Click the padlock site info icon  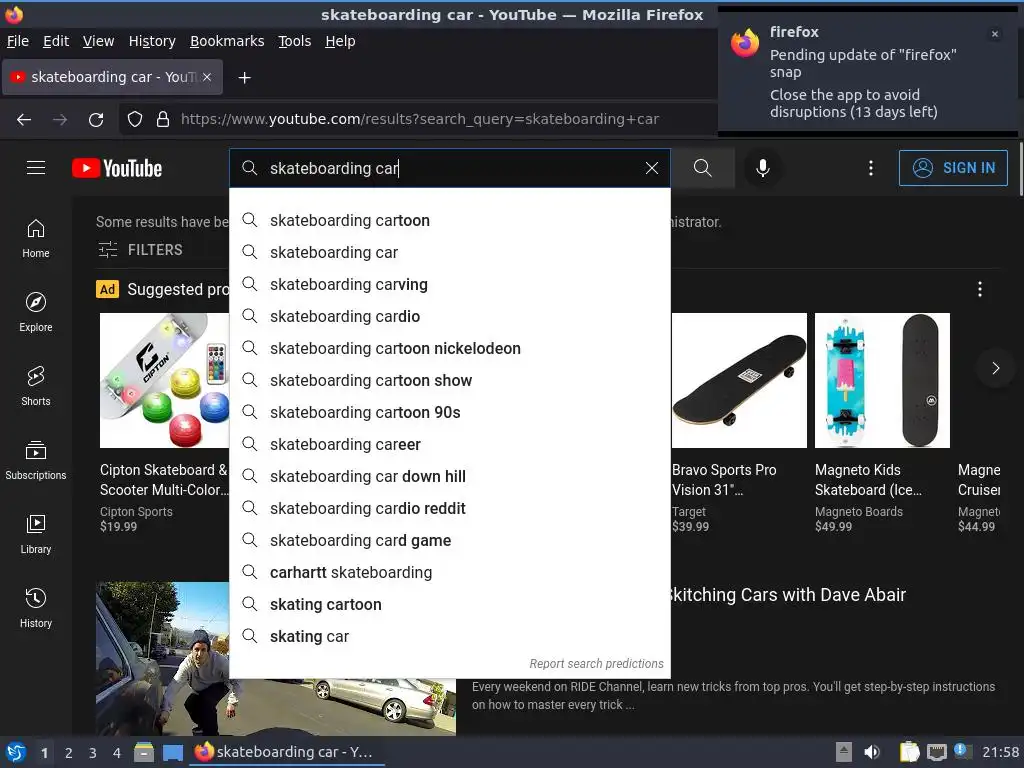pyautogui.click(x=163, y=119)
